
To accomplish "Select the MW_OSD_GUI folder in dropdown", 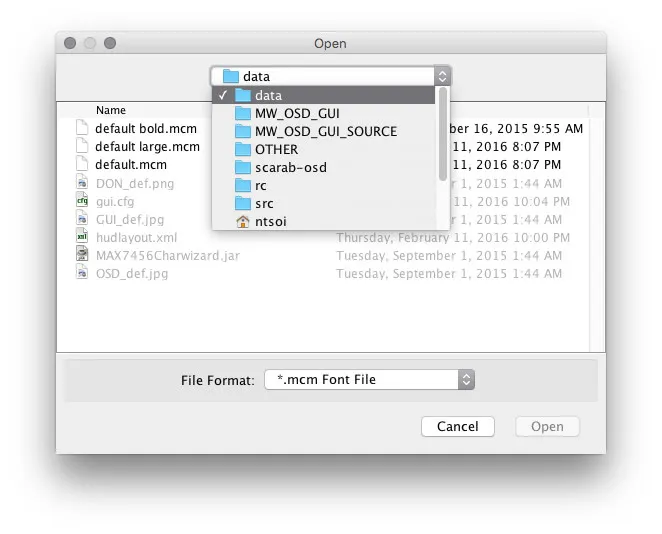I will pyautogui.click(x=296, y=113).
